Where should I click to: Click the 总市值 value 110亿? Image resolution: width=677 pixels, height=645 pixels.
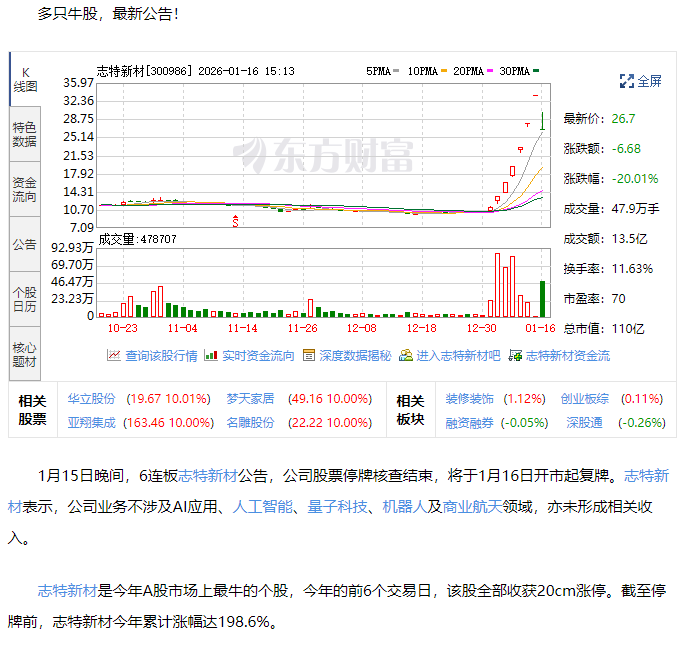click(628, 329)
